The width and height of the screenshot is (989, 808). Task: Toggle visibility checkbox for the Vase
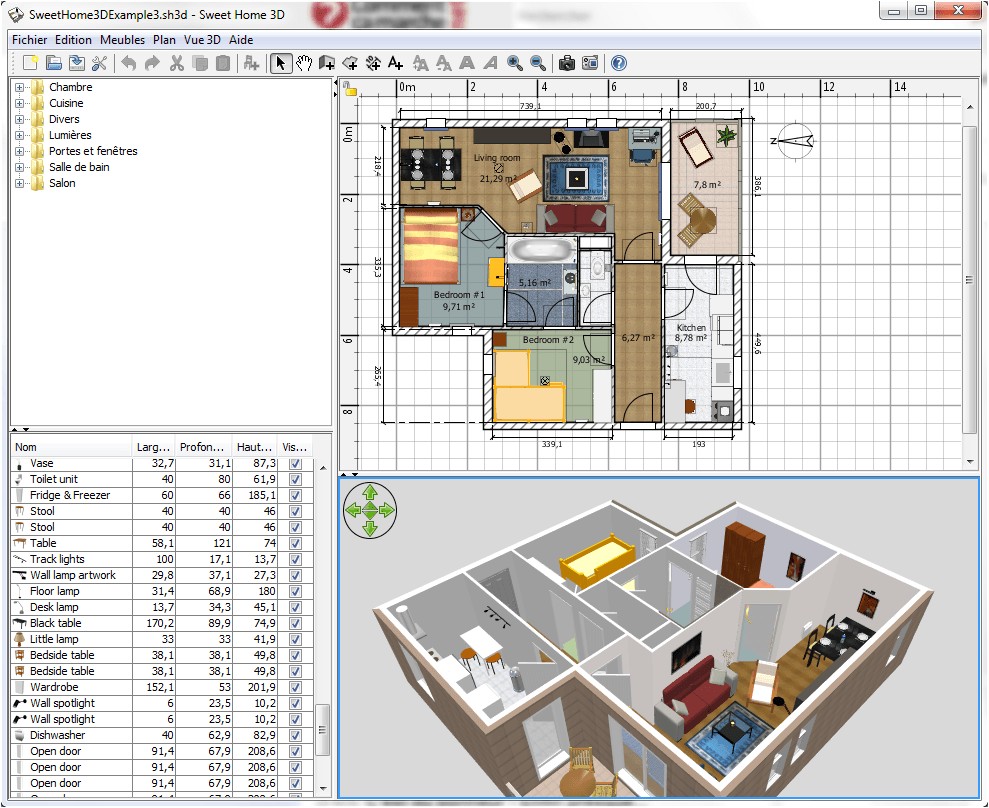coord(296,463)
